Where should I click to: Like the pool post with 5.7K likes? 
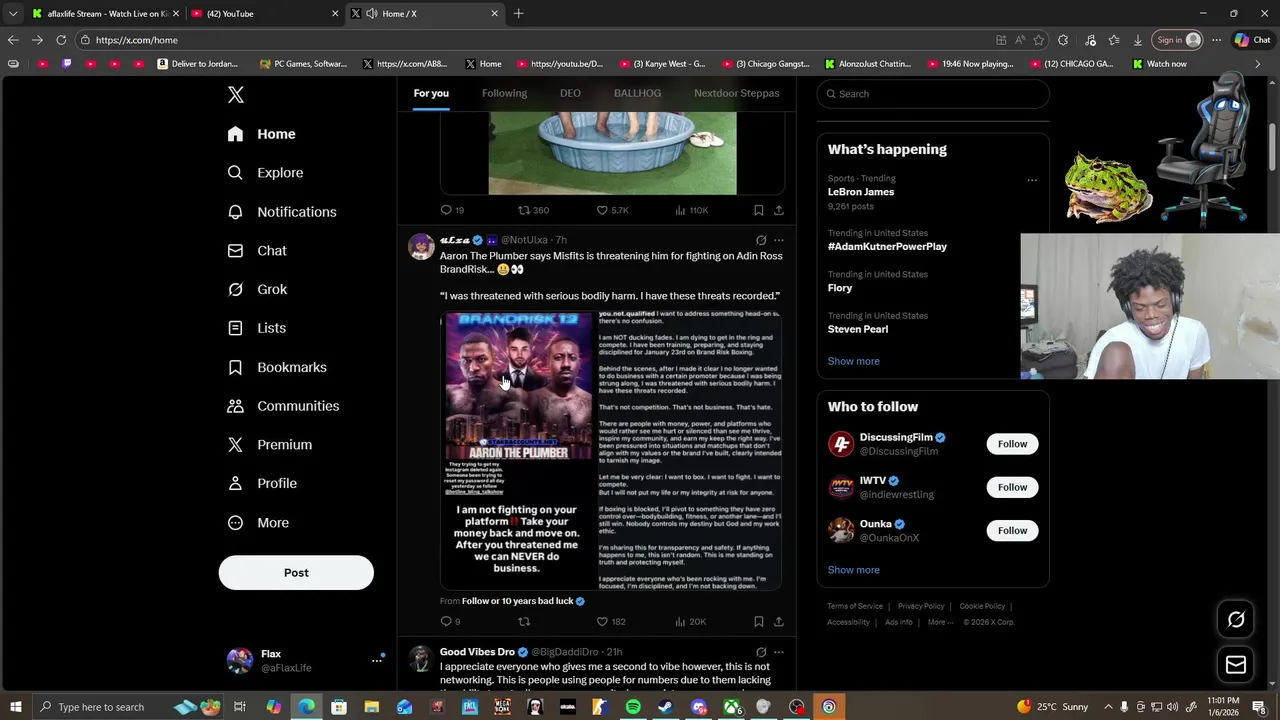[x=612, y=210]
